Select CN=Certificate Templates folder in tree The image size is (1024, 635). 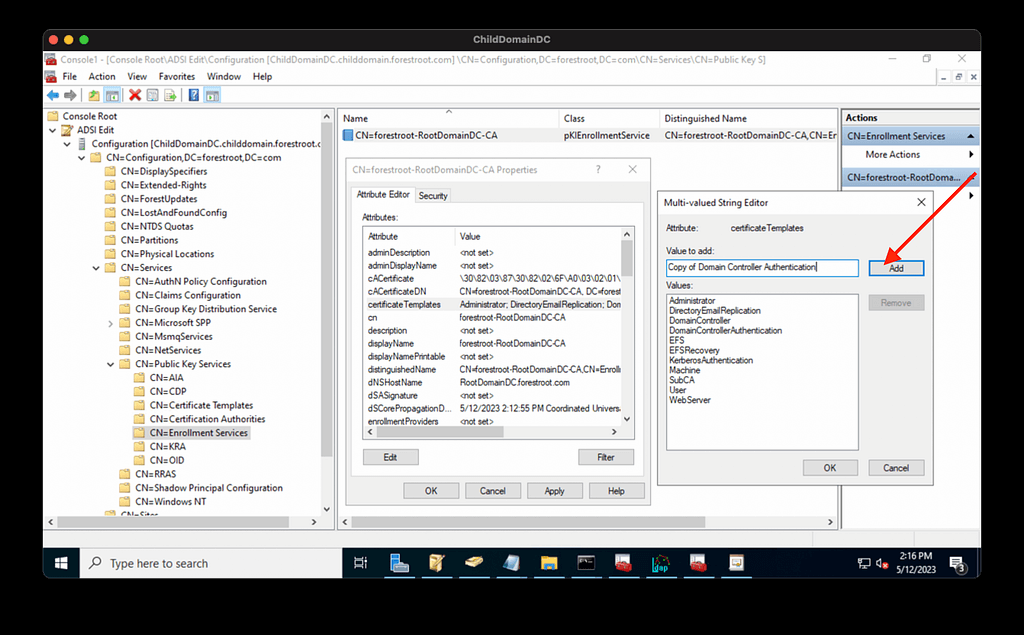(200, 405)
